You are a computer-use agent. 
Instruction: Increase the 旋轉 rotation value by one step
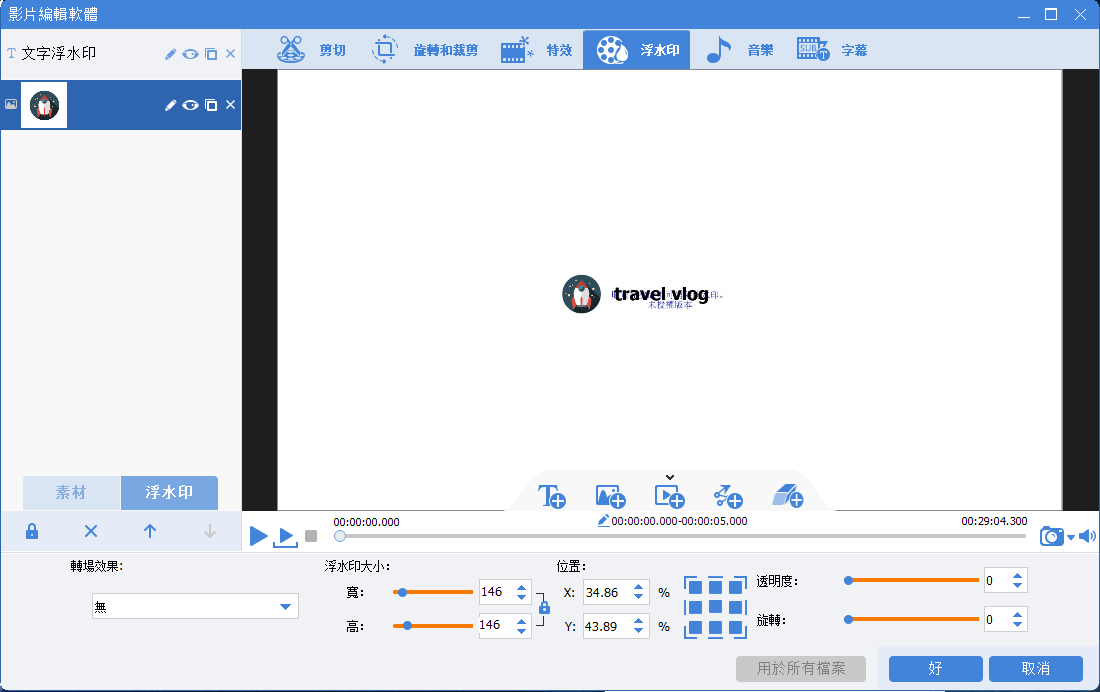tap(1017, 615)
